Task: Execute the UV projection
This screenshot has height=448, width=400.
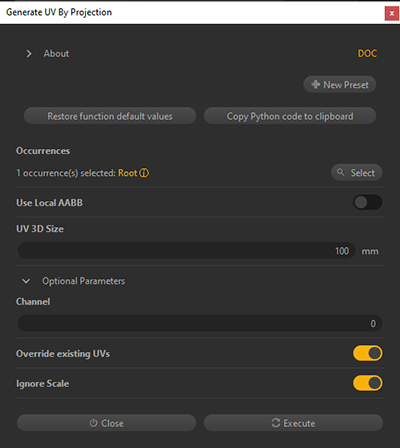Action: 293,423
